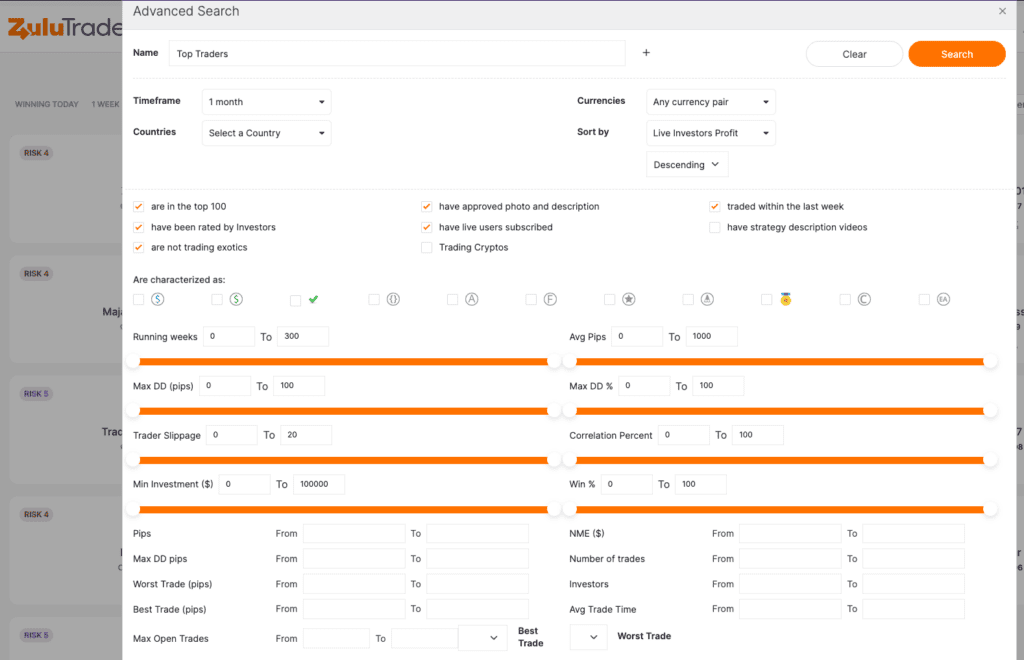1024x660 pixels.
Task: Click the plus icon beside the Name field
Action: (646, 53)
